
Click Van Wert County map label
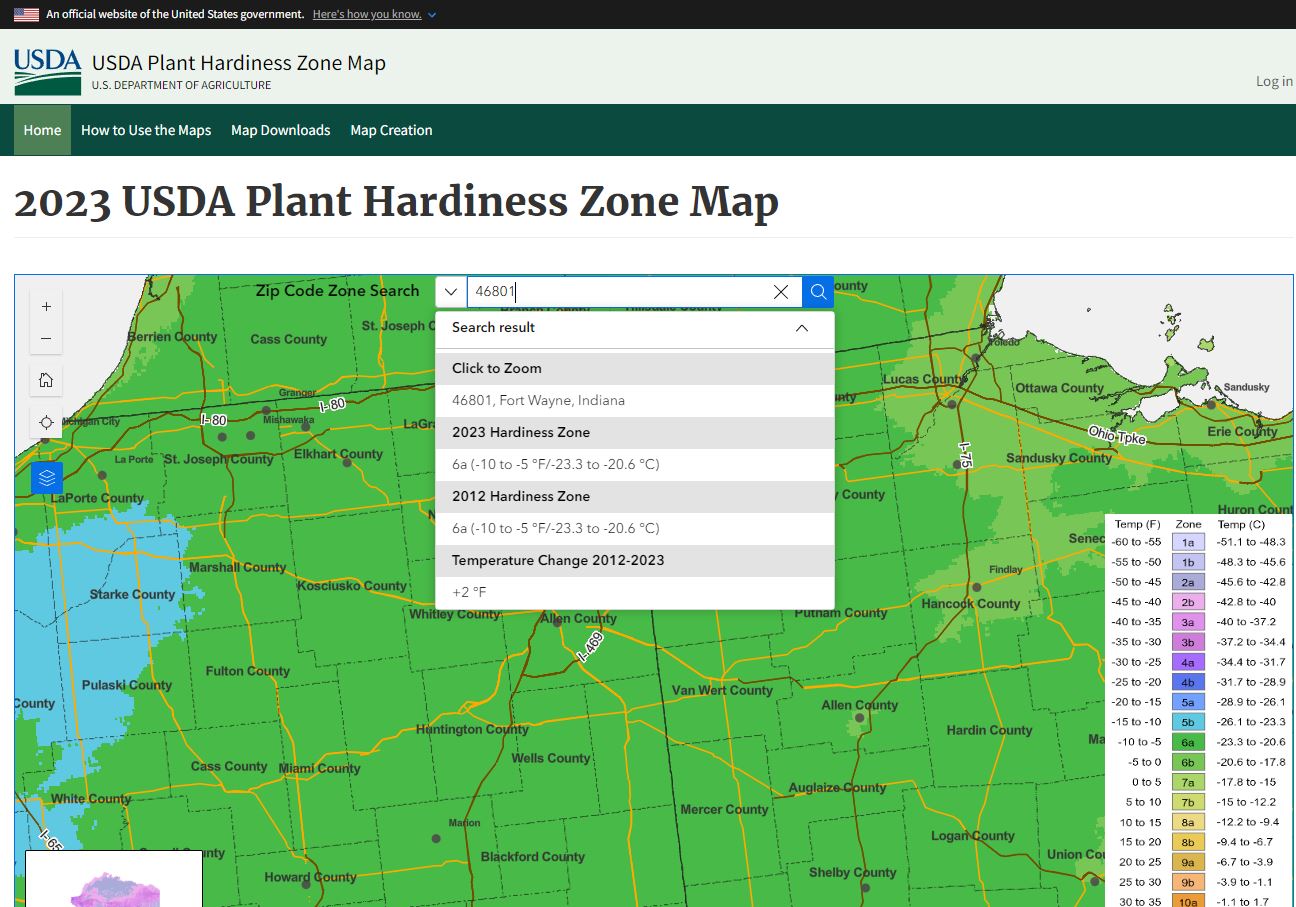(722, 690)
